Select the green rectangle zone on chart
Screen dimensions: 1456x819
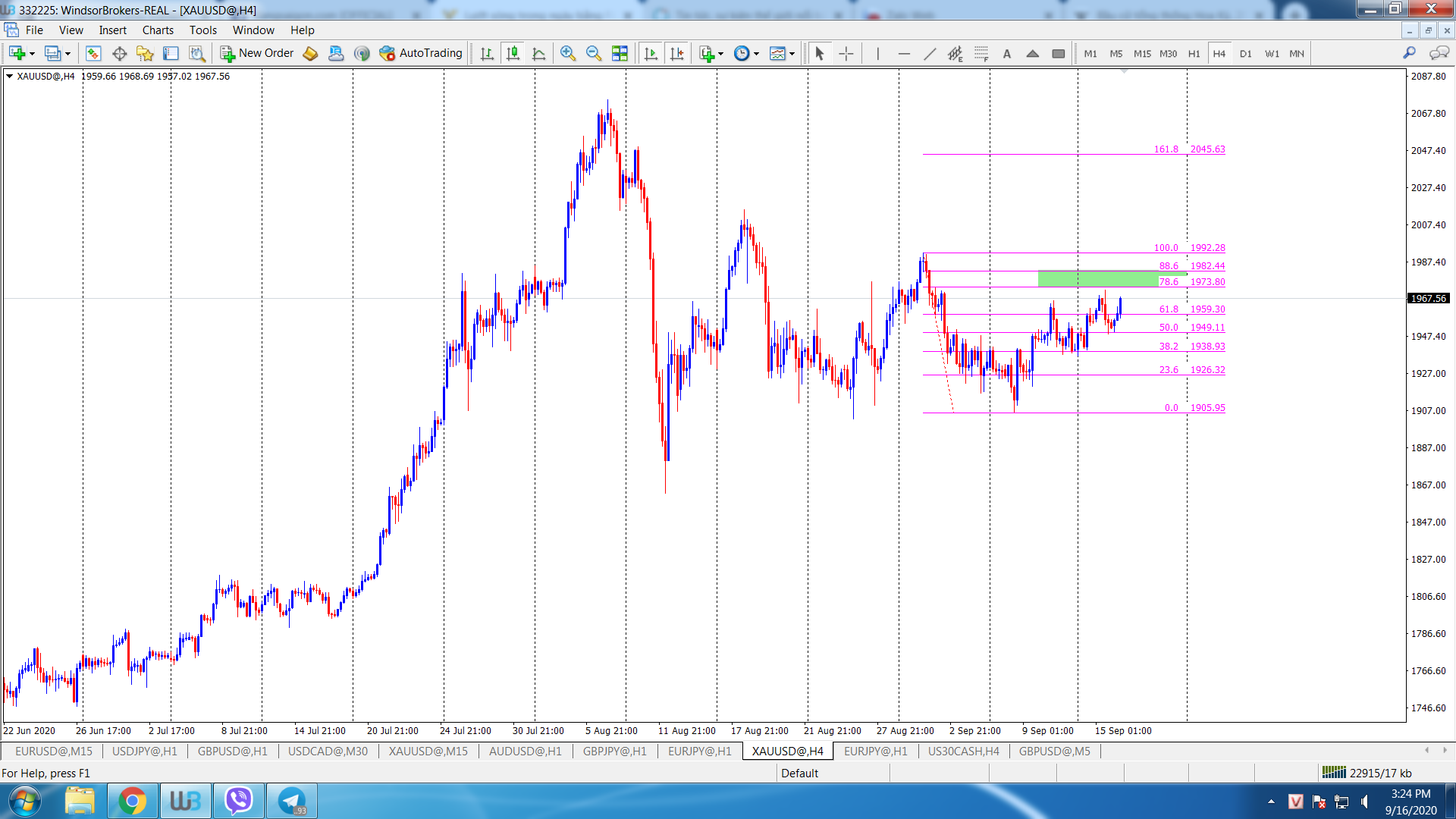1098,278
